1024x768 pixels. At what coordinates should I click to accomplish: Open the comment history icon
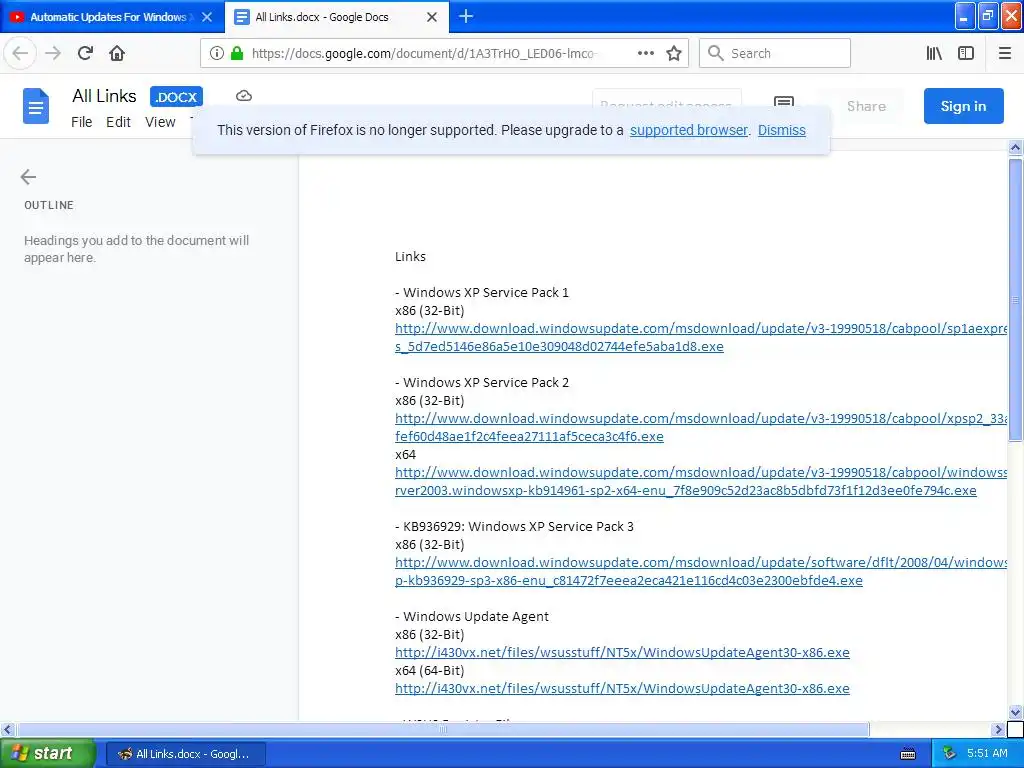[x=784, y=101]
